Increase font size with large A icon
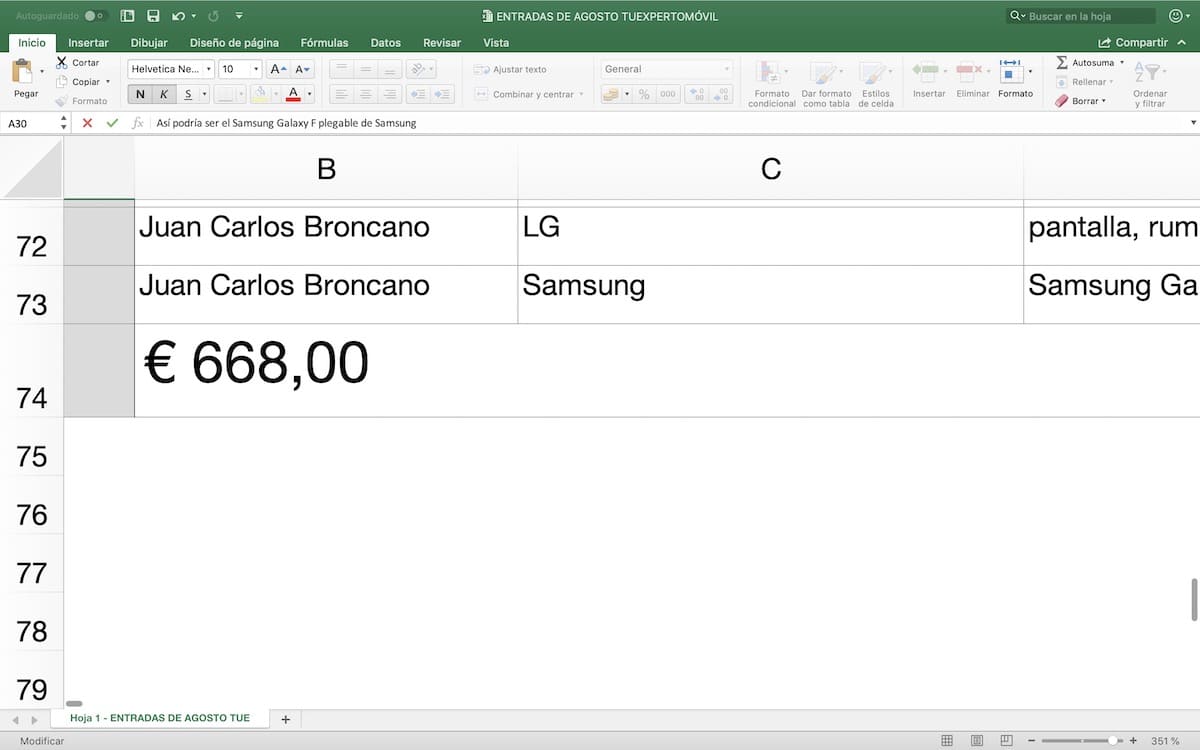 click(x=278, y=69)
